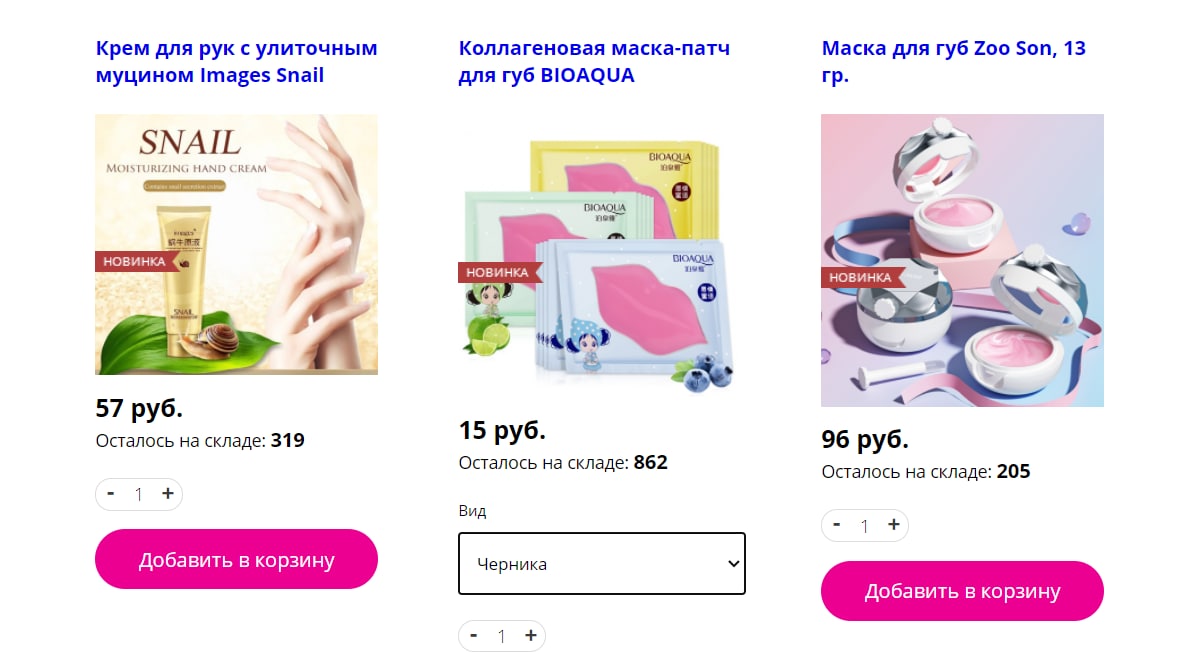Decrease quantity of Zoo Son lip mask
The image size is (1186, 666).
click(x=837, y=525)
